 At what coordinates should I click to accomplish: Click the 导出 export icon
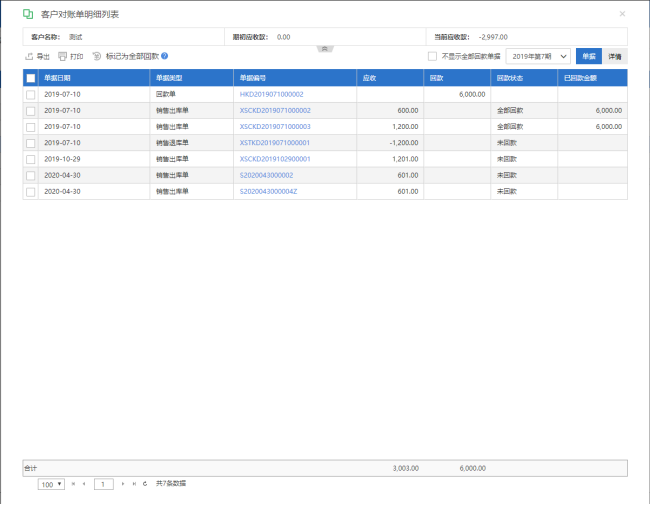point(29,56)
